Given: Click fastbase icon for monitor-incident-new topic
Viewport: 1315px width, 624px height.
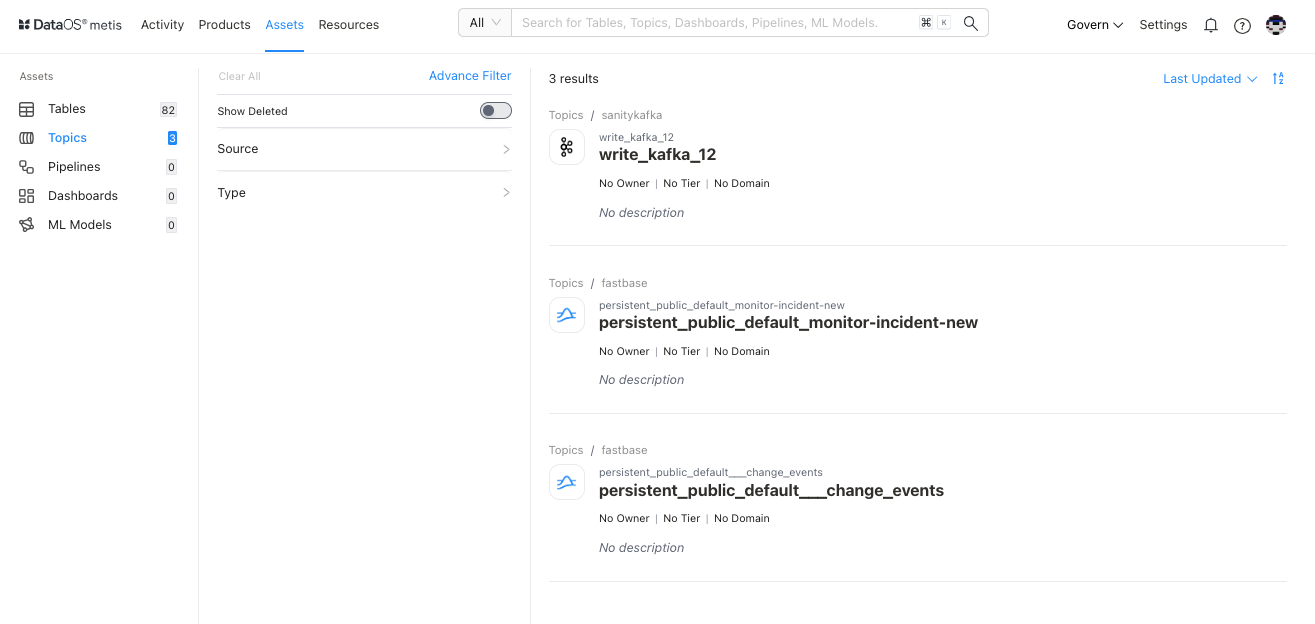Looking at the screenshot, I should (567, 315).
